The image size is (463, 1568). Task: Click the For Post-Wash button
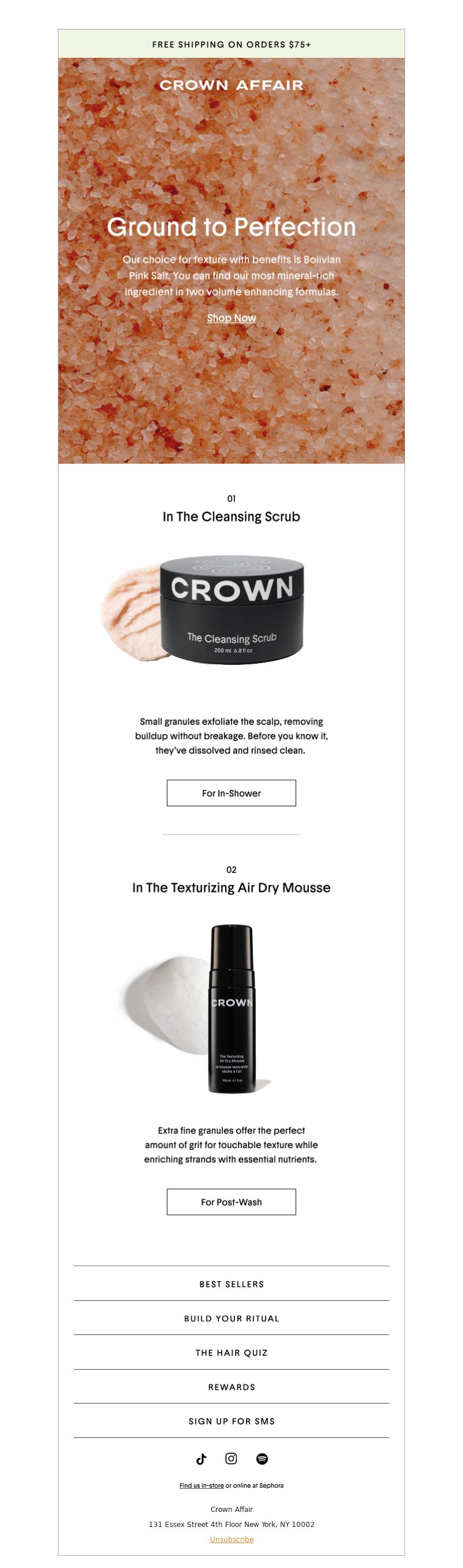pos(231,1202)
